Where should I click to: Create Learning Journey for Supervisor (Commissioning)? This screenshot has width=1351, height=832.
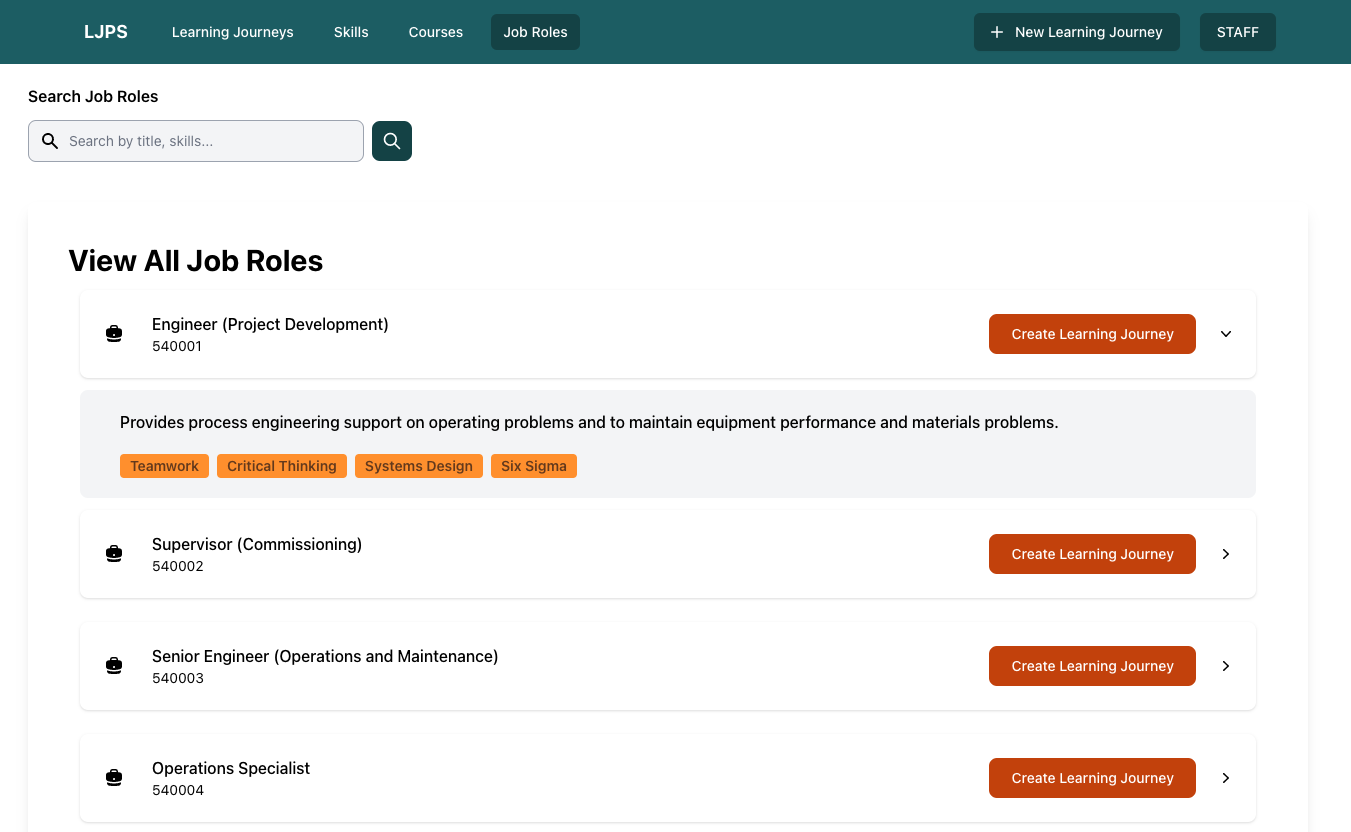1092,554
